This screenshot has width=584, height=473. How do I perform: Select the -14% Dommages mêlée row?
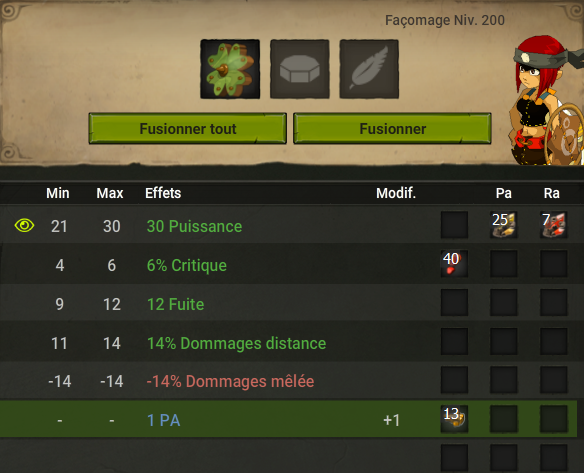tap(289, 380)
